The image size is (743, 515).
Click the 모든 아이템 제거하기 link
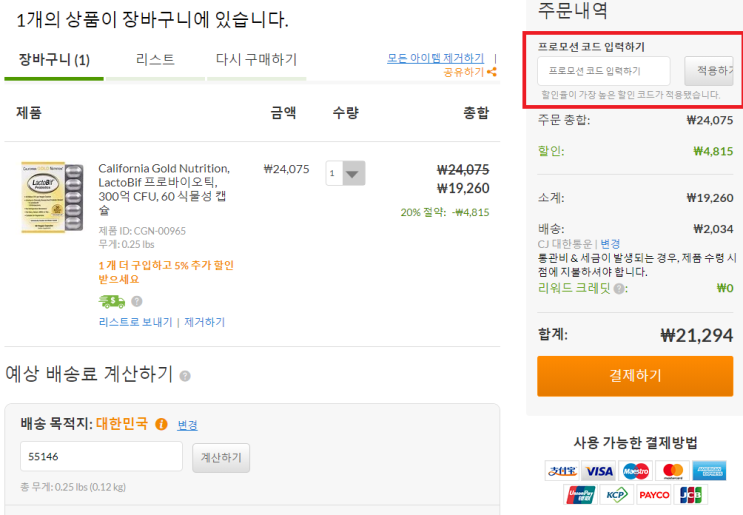[x=435, y=58]
